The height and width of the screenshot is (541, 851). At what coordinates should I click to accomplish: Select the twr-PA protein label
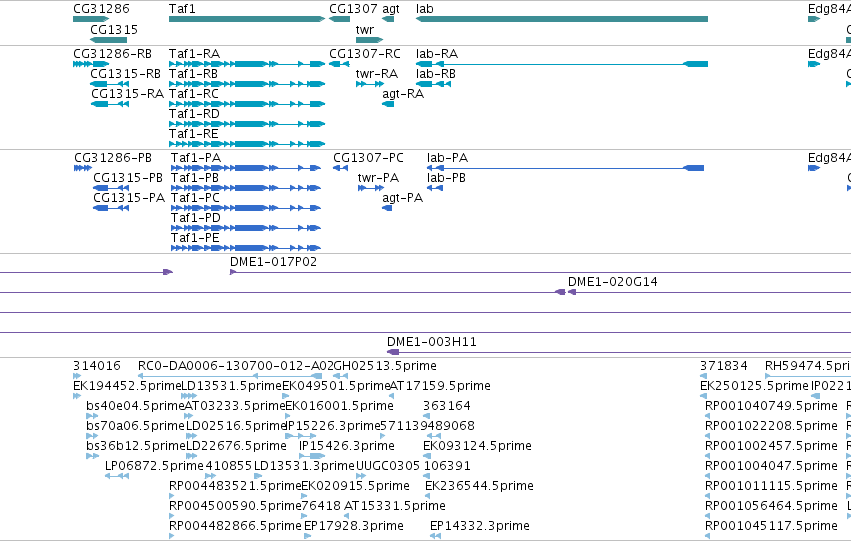point(378,178)
